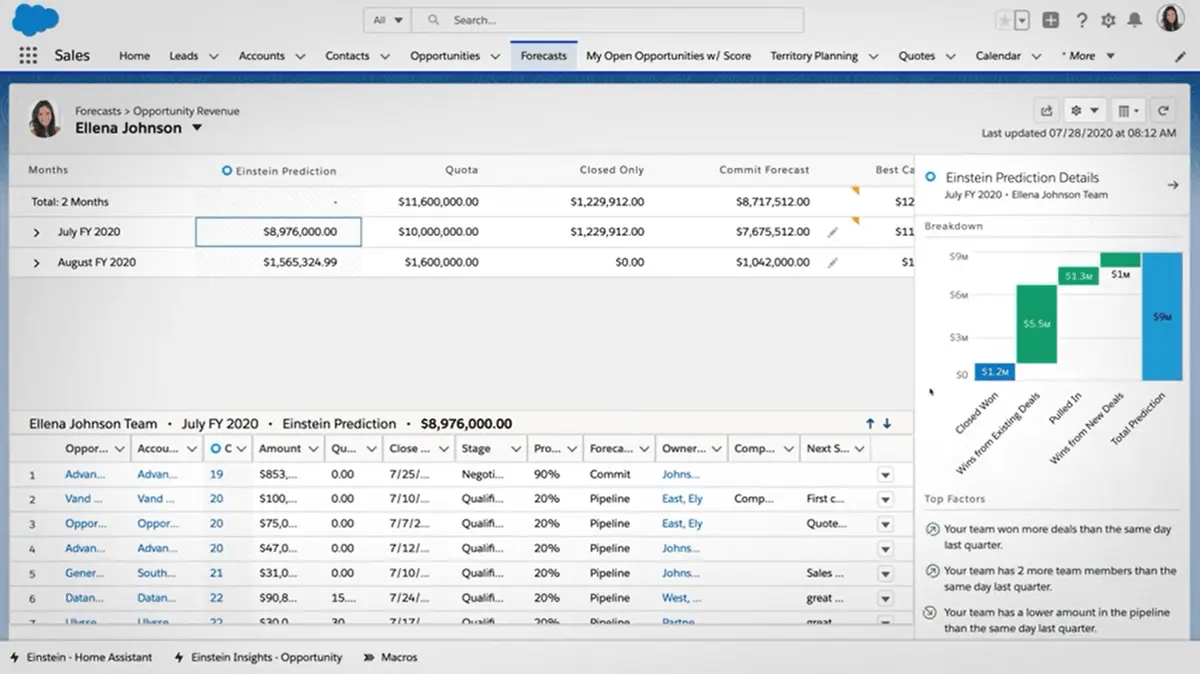The width and height of the screenshot is (1200, 674).
Task: Open the column display options button
Action: [x=1128, y=110]
